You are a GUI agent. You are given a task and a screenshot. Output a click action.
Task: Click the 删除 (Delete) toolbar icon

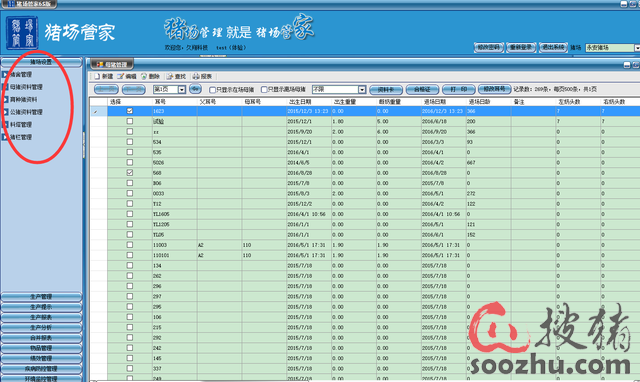coord(144,76)
